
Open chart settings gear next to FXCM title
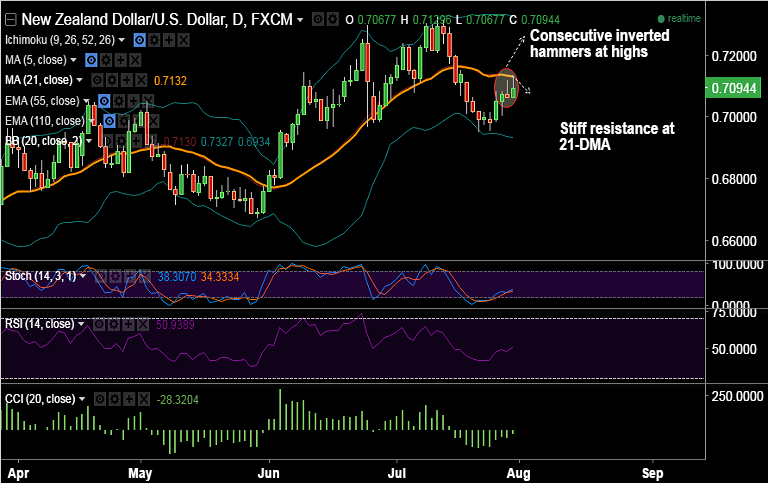(333, 20)
